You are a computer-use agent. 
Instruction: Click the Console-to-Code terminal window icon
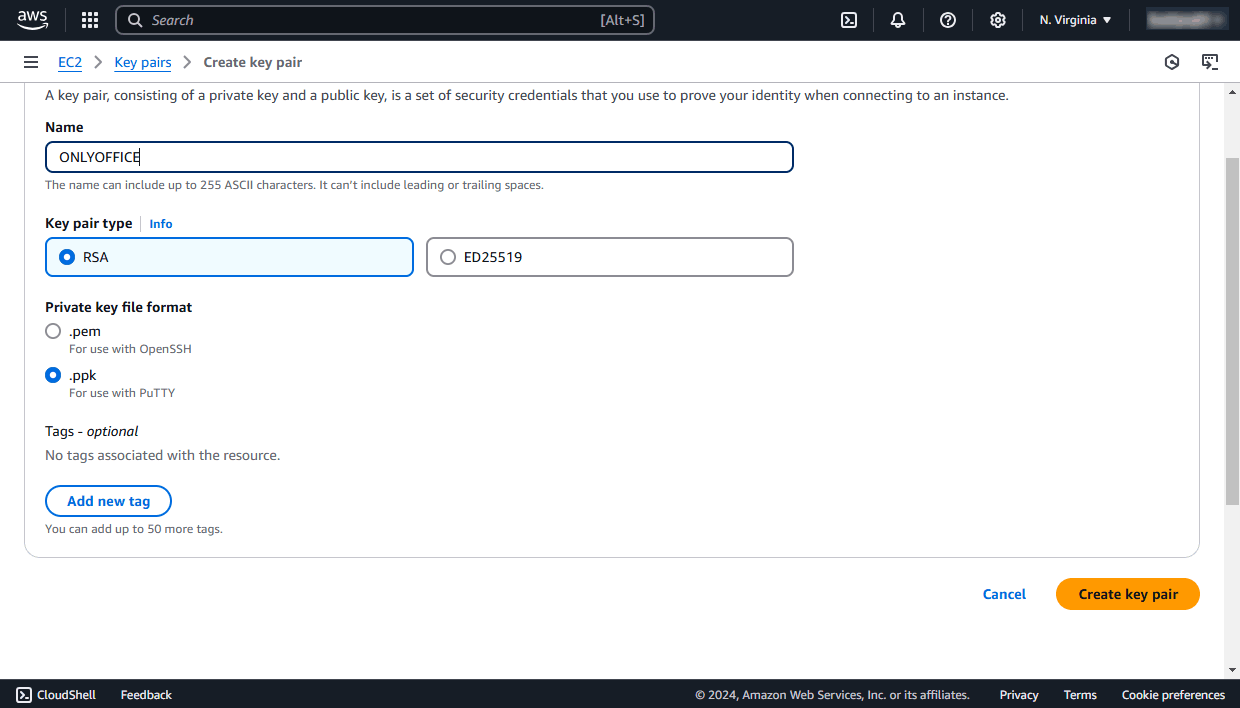click(x=1210, y=61)
